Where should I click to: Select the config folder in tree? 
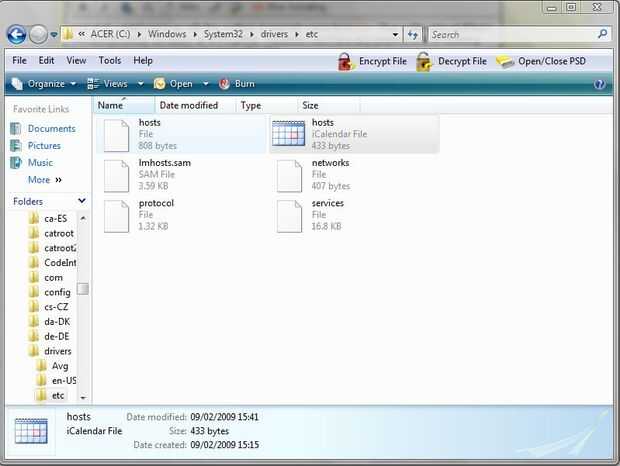50,292
